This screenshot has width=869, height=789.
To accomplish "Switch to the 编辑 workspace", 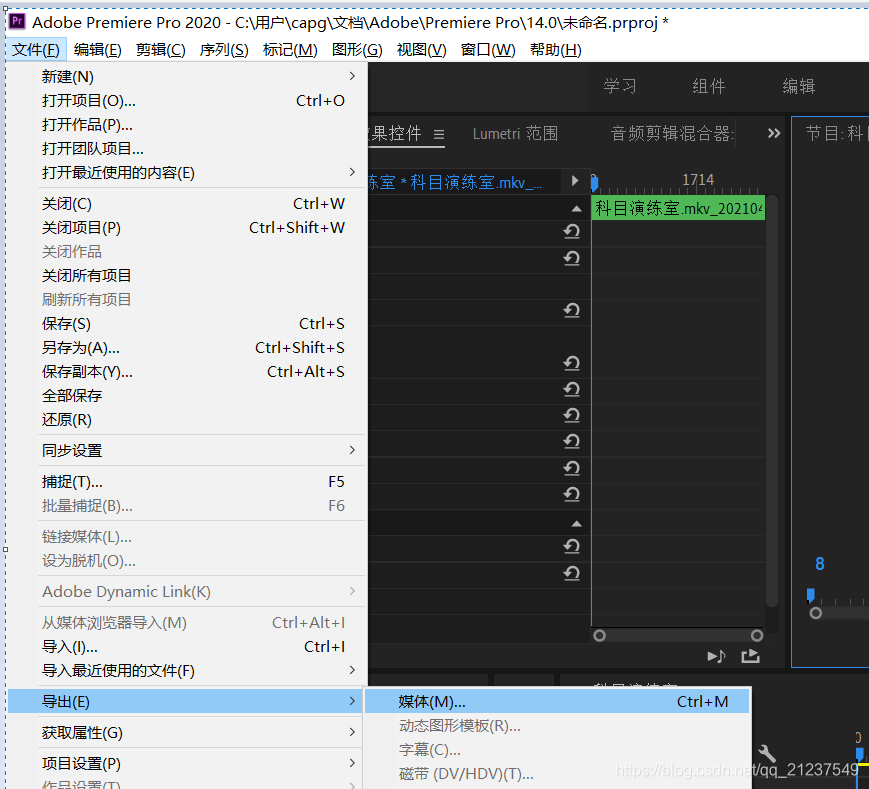I will tap(799, 86).
